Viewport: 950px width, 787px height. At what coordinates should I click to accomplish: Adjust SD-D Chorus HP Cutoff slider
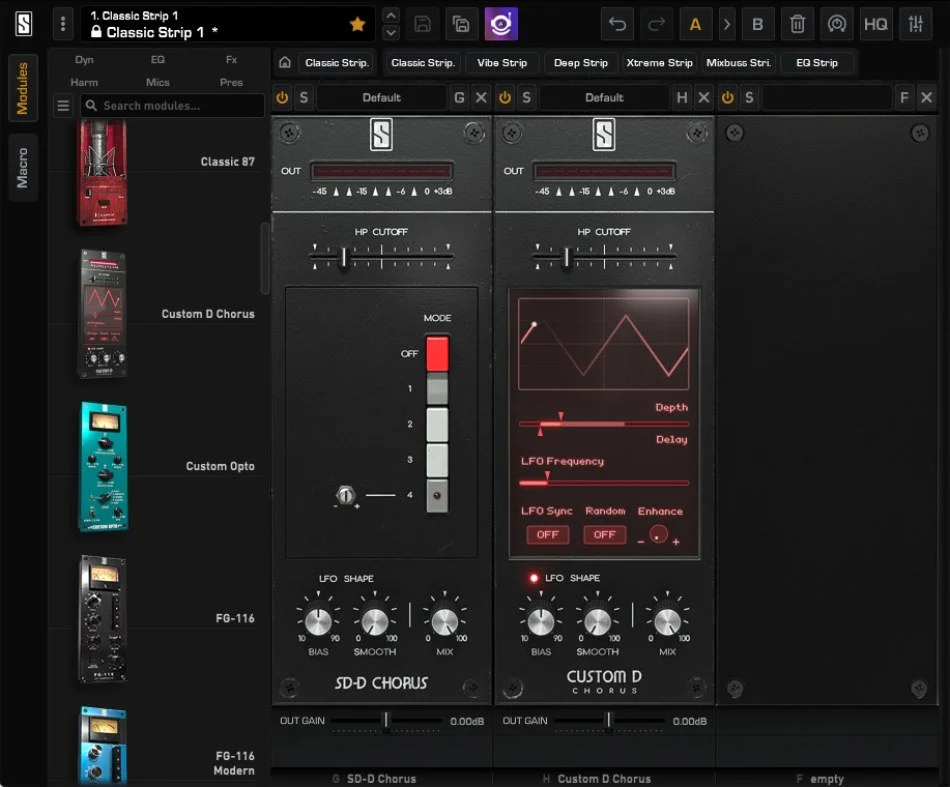344,257
